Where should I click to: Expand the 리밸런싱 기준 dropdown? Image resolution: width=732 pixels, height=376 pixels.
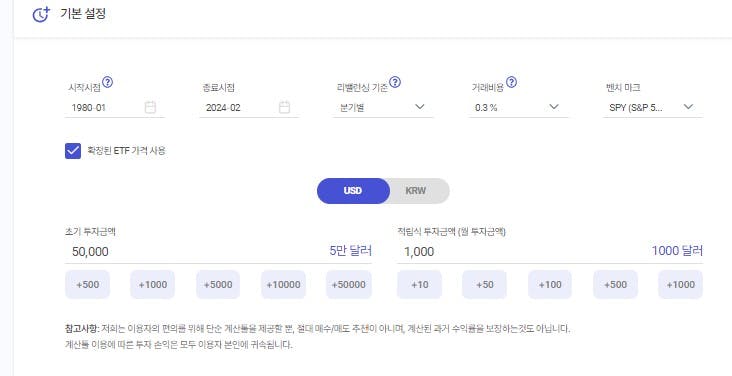[383, 107]
